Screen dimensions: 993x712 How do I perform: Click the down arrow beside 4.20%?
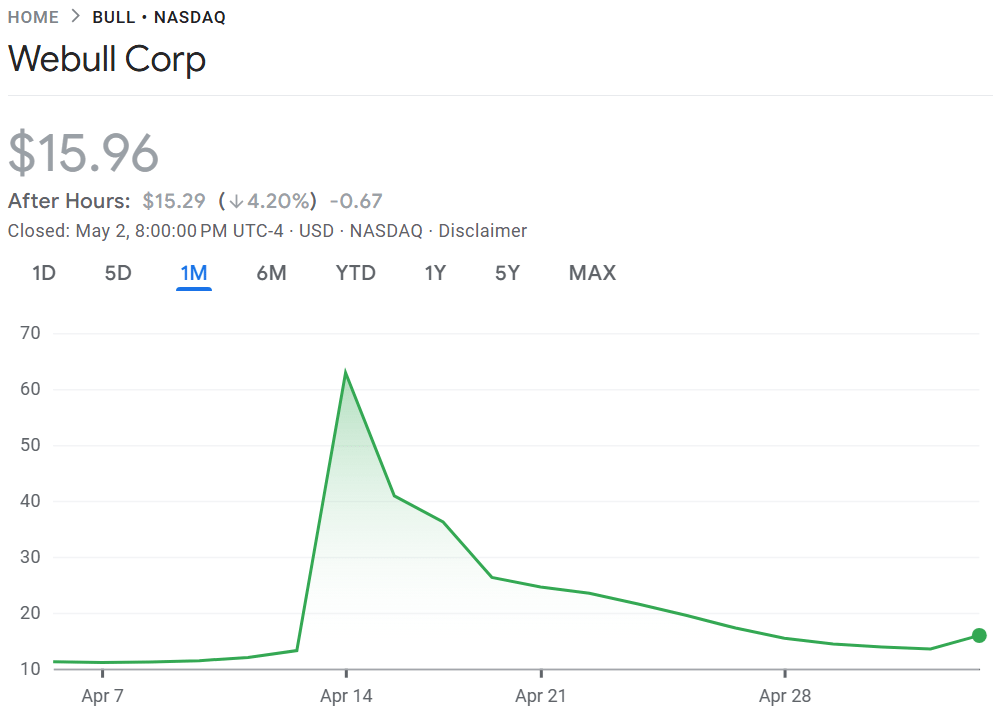point(236,201)
